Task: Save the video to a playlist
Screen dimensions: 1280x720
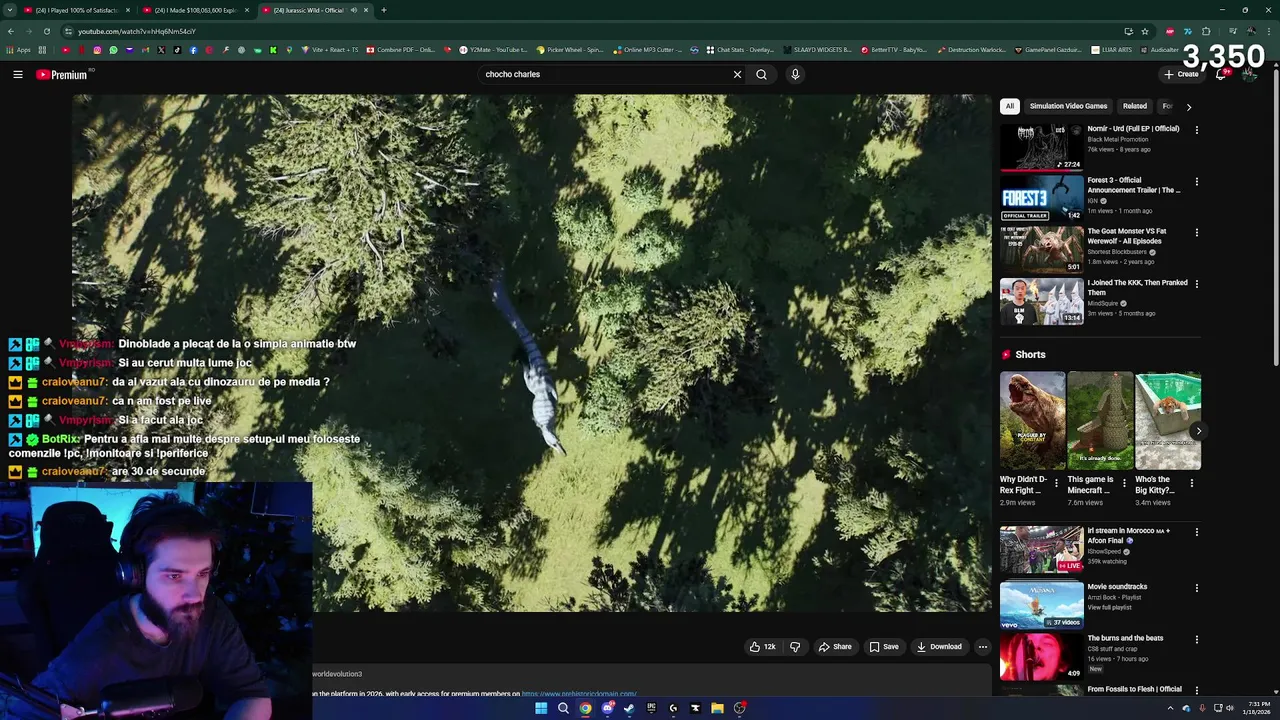Action: click(x=884, y=647)
